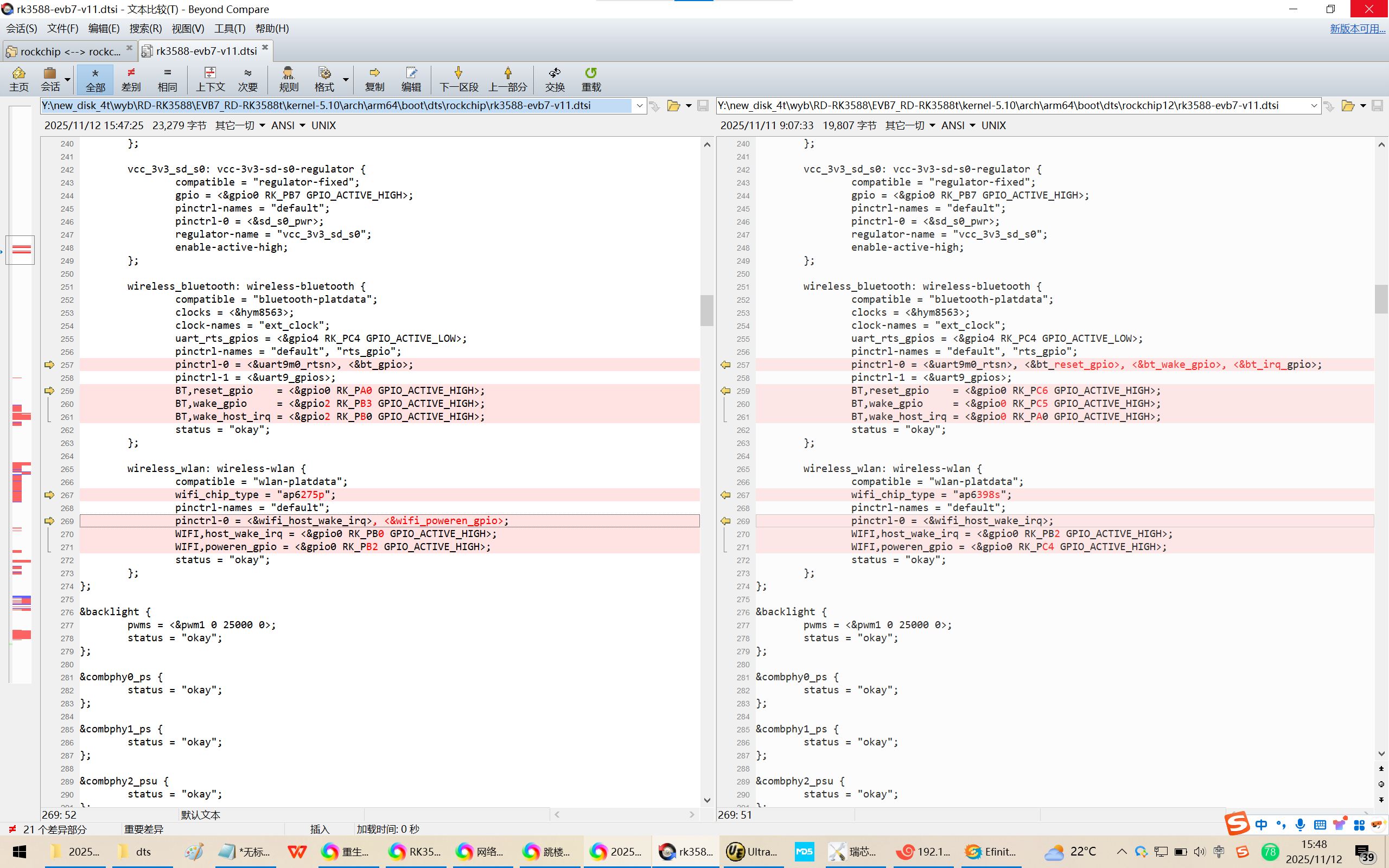This screenshot has height=868, width=1389.
Task: Click the left pane browse folder icon
Action: coord(673,106)
